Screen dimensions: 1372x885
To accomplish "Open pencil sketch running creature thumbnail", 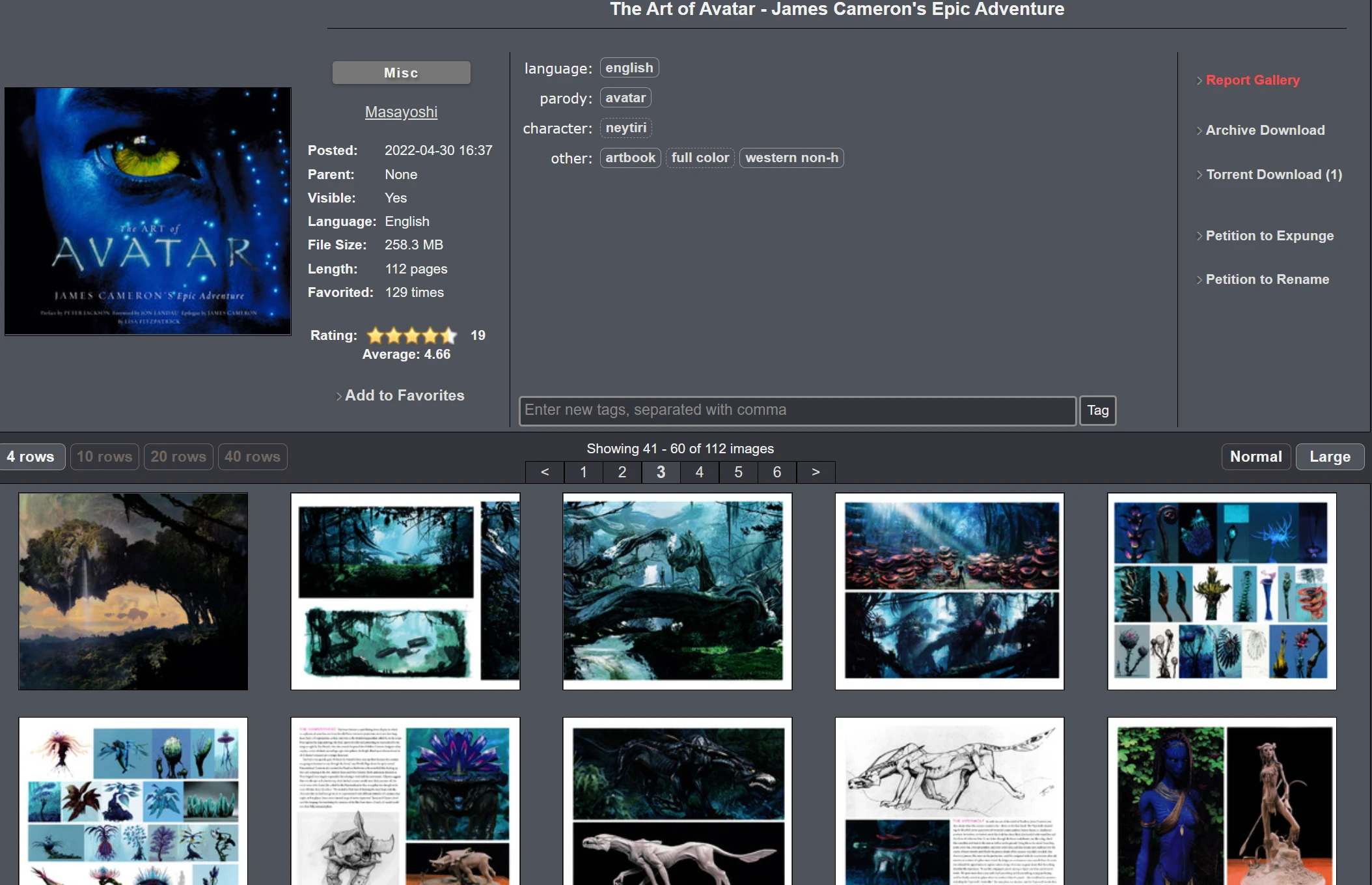I will 950,801.
